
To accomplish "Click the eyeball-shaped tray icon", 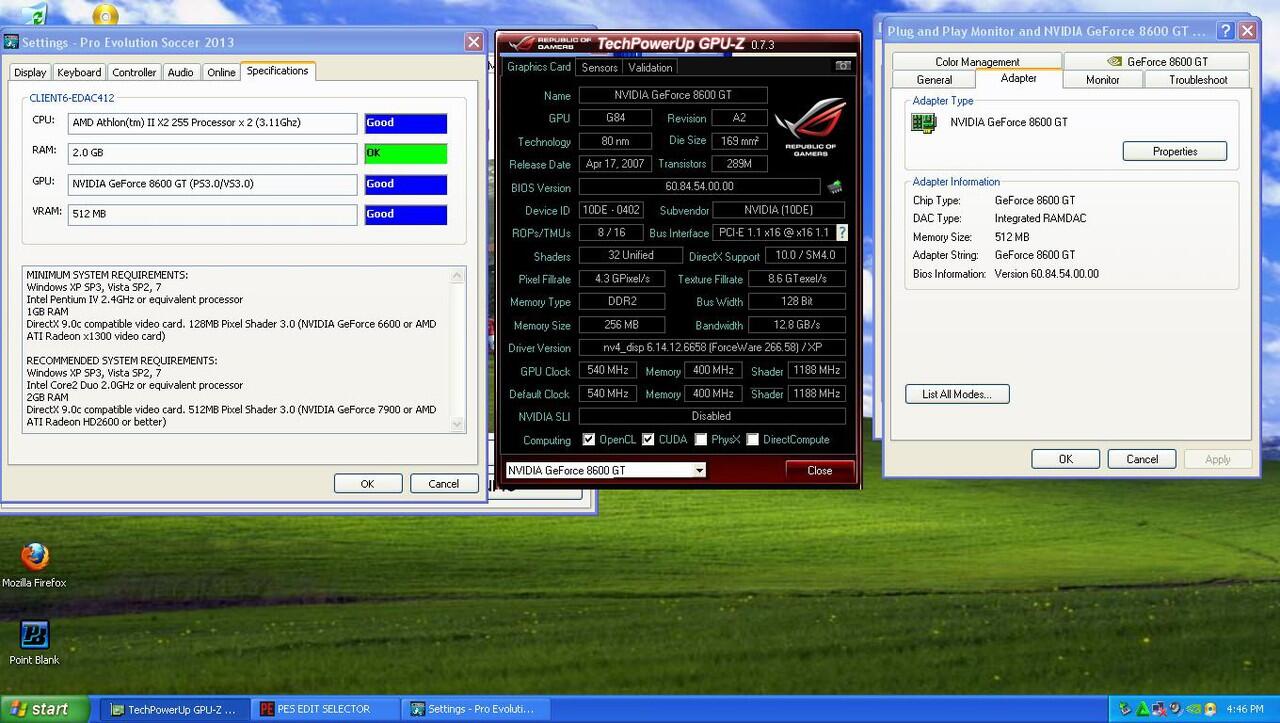I will 1176,709.
